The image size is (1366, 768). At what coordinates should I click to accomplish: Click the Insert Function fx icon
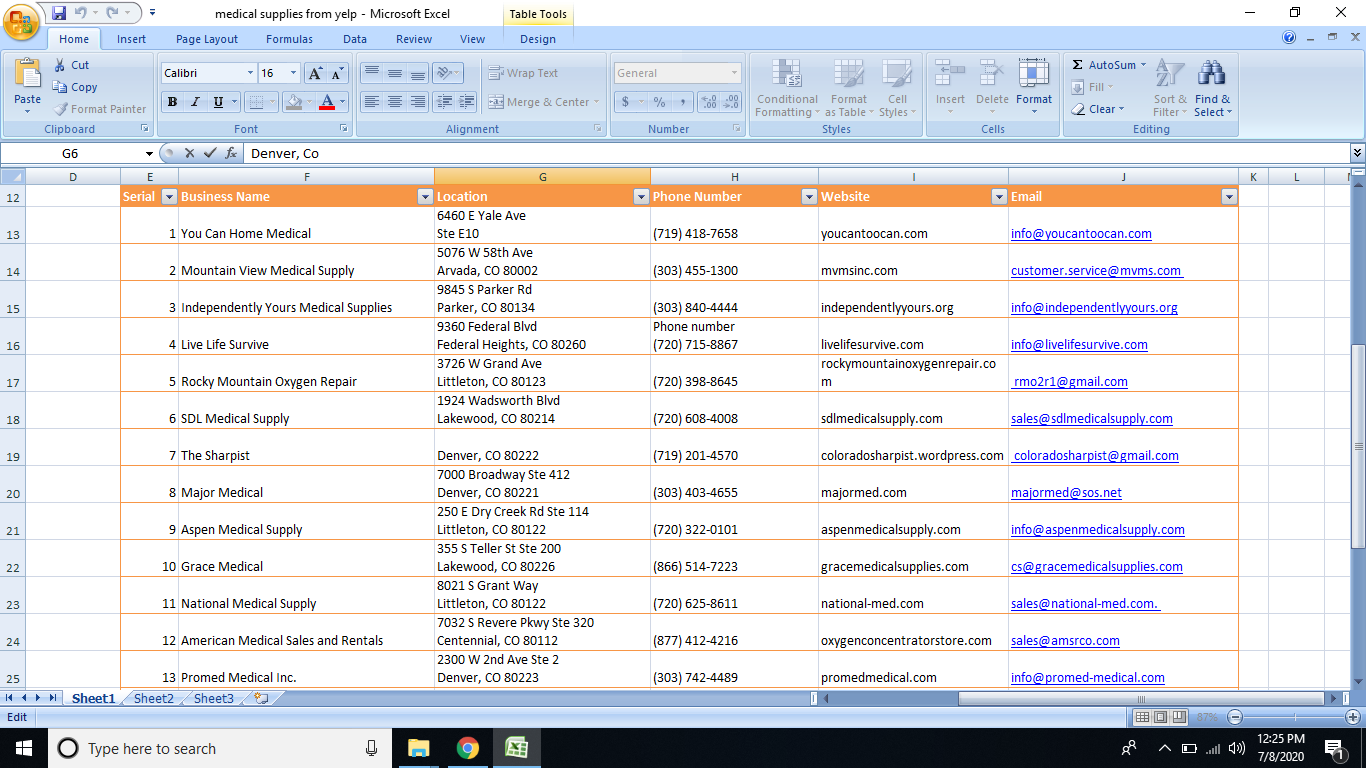coord(231,154)
